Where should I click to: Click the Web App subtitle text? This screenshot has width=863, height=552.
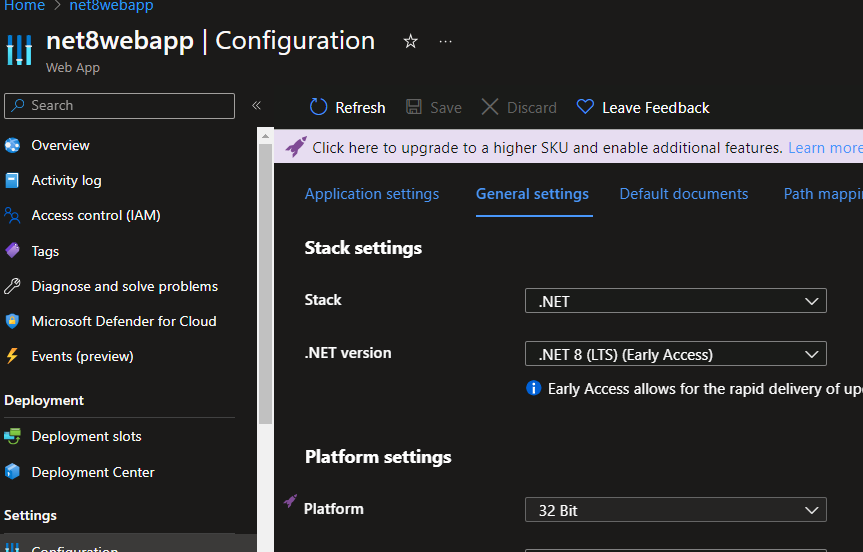pyautogui.click(x=73, y=68)
